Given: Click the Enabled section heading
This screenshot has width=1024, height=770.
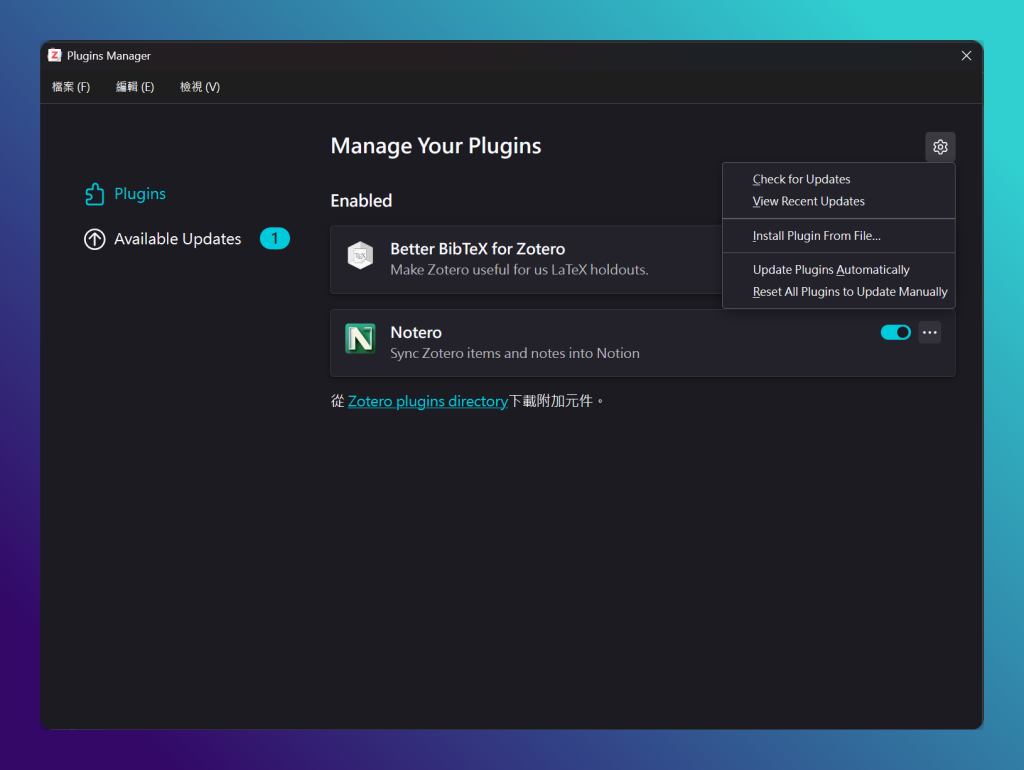Looking at the screenshot, I should pos(361,201).
